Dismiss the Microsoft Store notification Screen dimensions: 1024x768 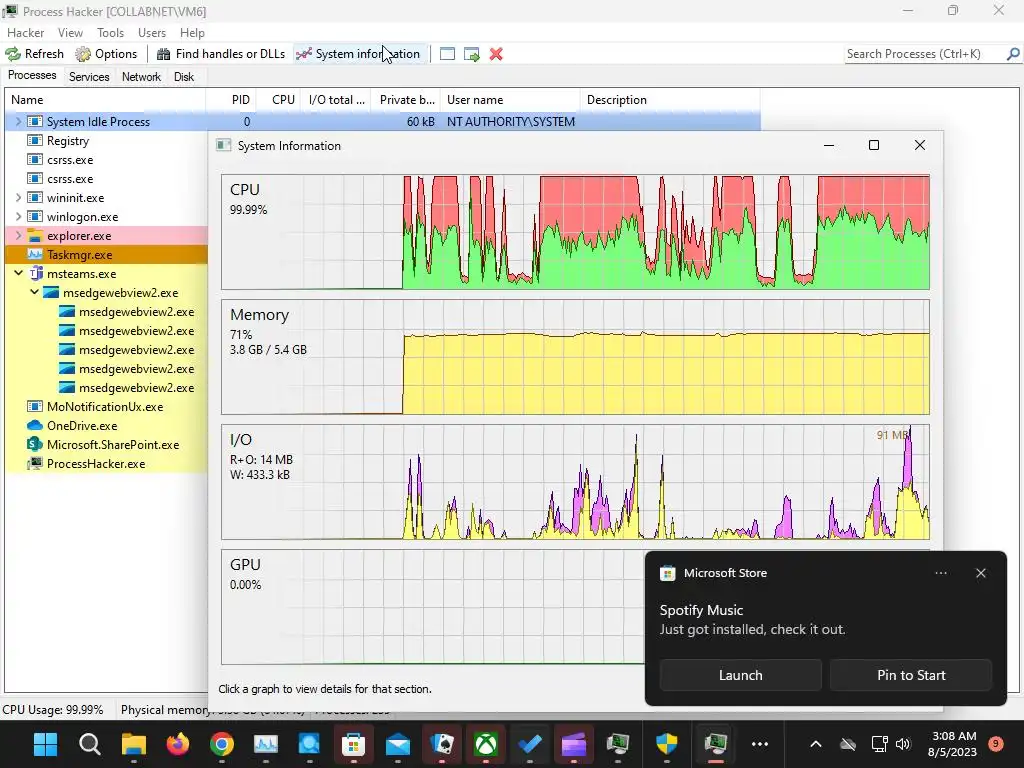(x=981, y=573)
